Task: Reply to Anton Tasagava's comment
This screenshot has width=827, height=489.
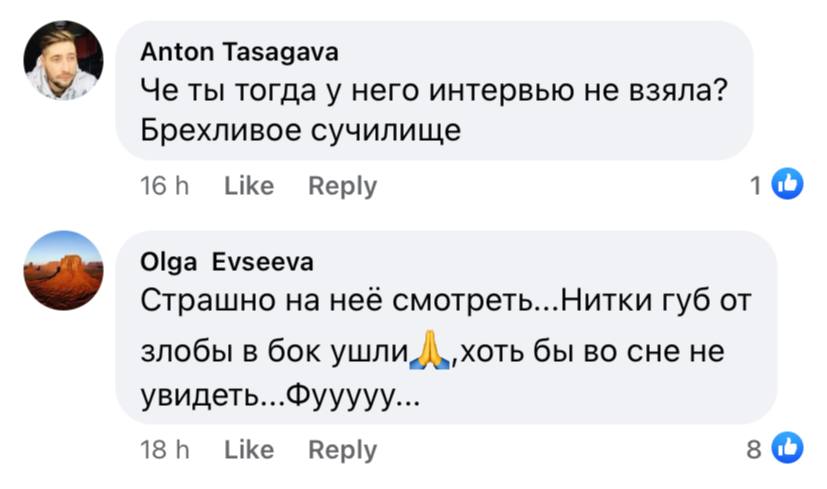Action: [x=342, y=186]
